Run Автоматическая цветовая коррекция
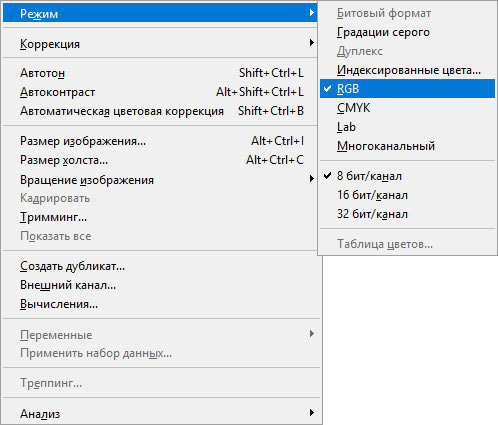 [160, 111]
